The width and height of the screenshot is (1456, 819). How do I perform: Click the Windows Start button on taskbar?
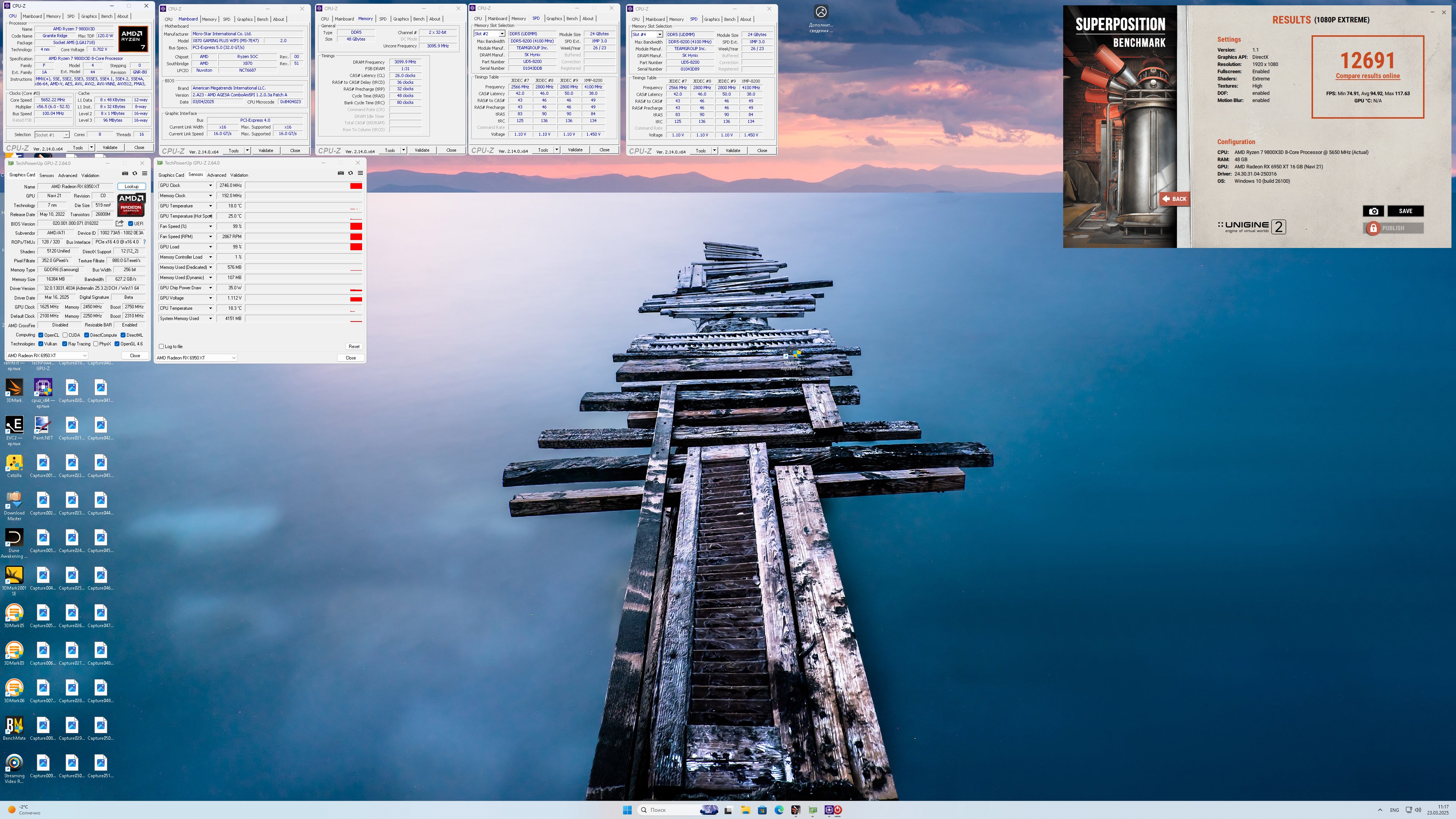click(x=627, y=810)
